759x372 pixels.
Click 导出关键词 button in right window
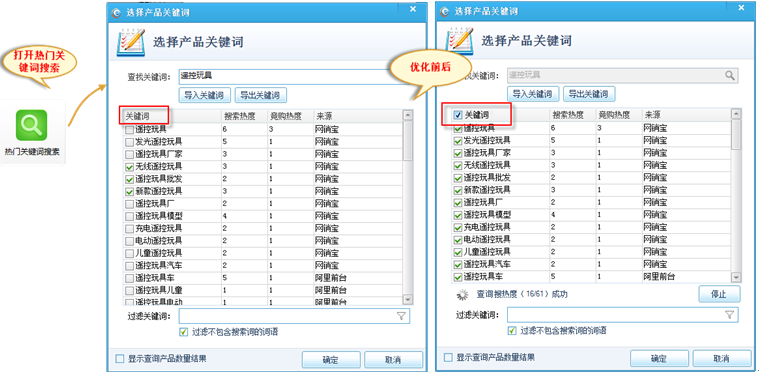click(x=589, y=94)
